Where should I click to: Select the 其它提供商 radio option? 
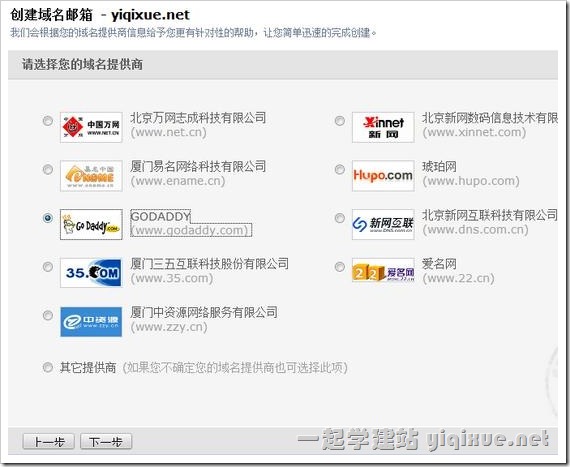[48, 367]
